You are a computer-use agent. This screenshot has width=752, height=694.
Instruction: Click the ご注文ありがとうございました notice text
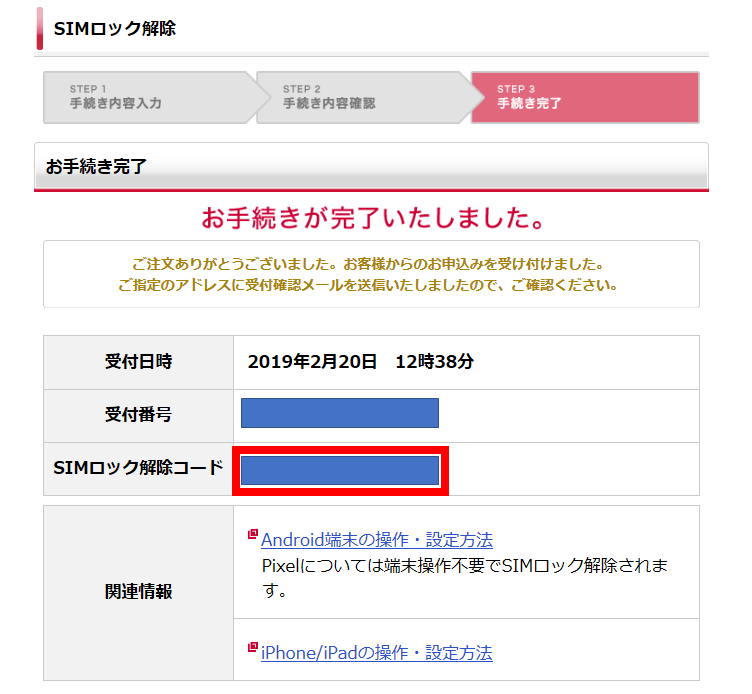pos(368,264)
